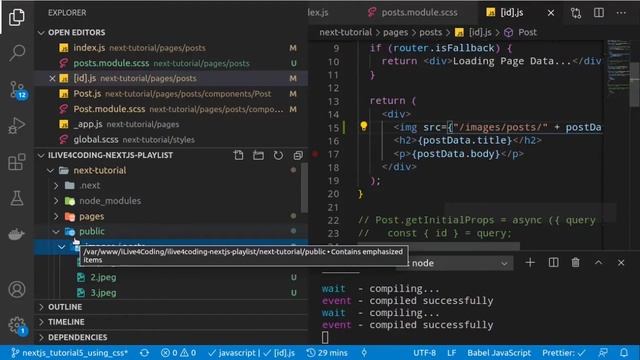Open changes compare icon in editor toolbar

tap(576, 13)
